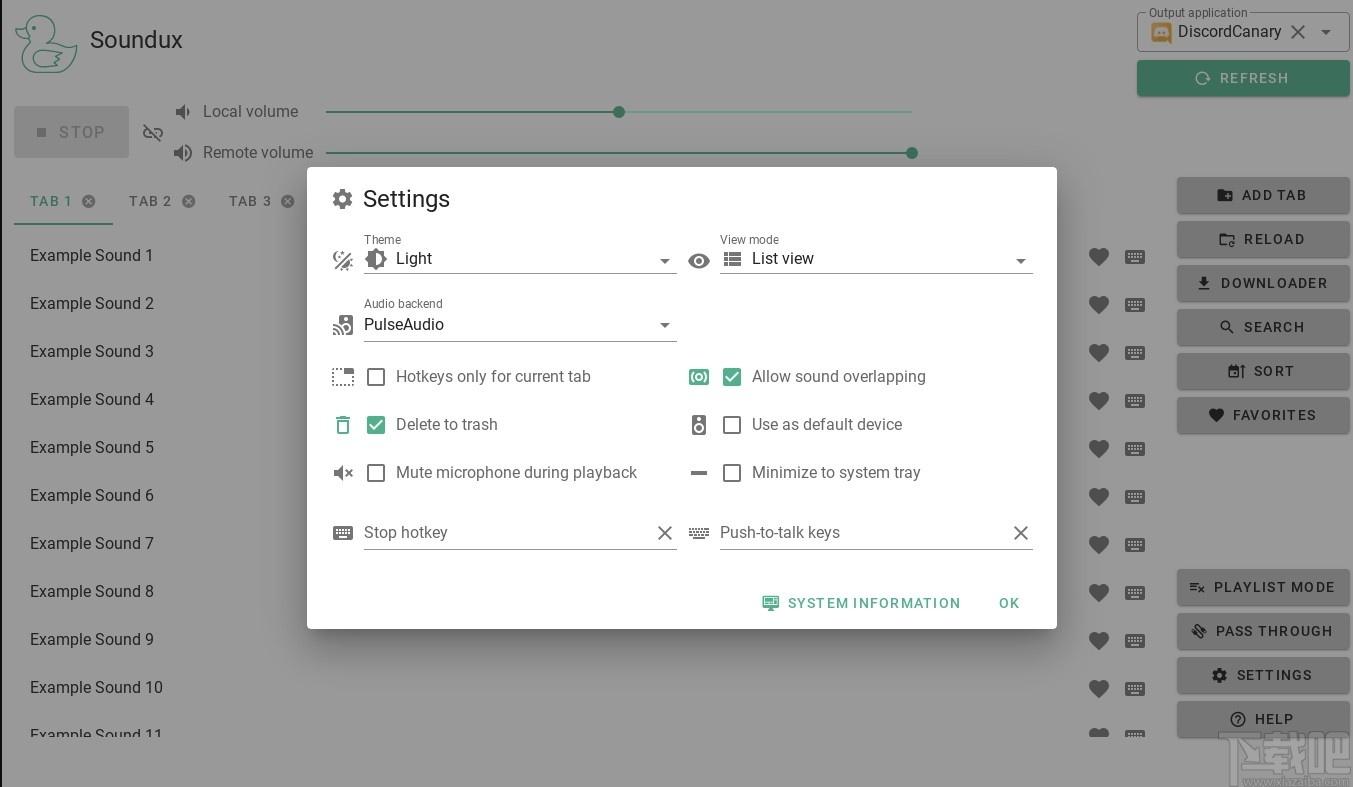Open System Information

click(x=861, y=603)
